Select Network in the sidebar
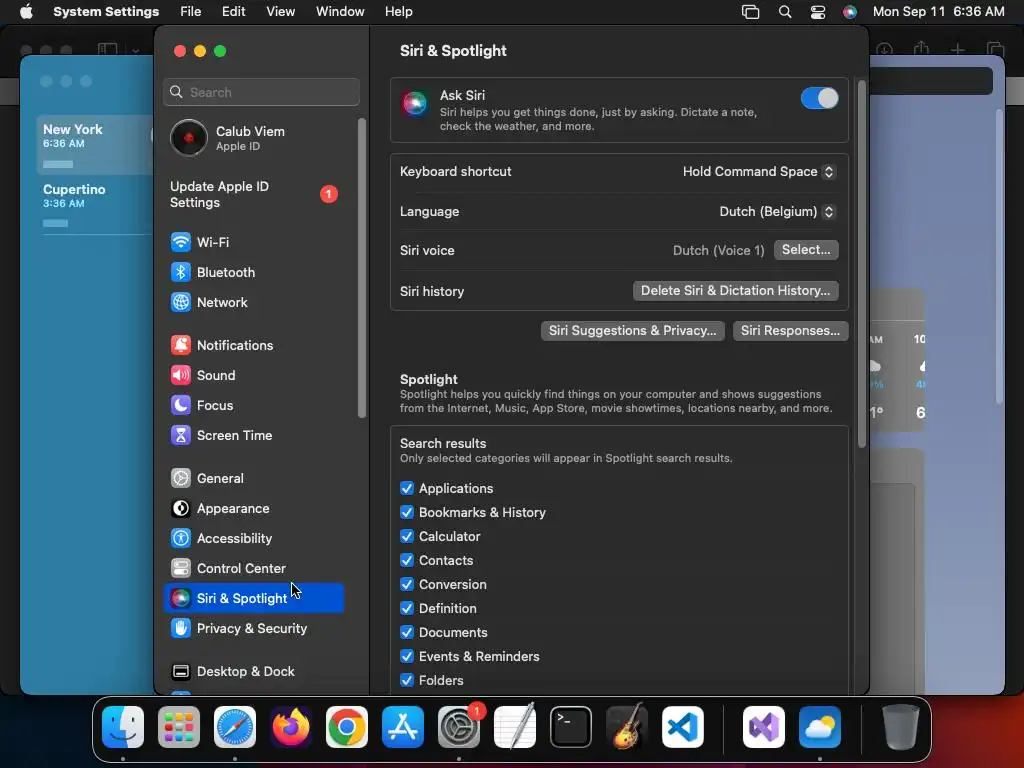 click(x=253, y=302)
